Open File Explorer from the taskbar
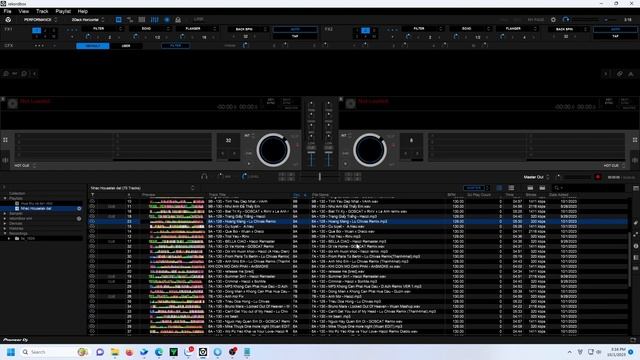640x360 pixels. [115, 352]
